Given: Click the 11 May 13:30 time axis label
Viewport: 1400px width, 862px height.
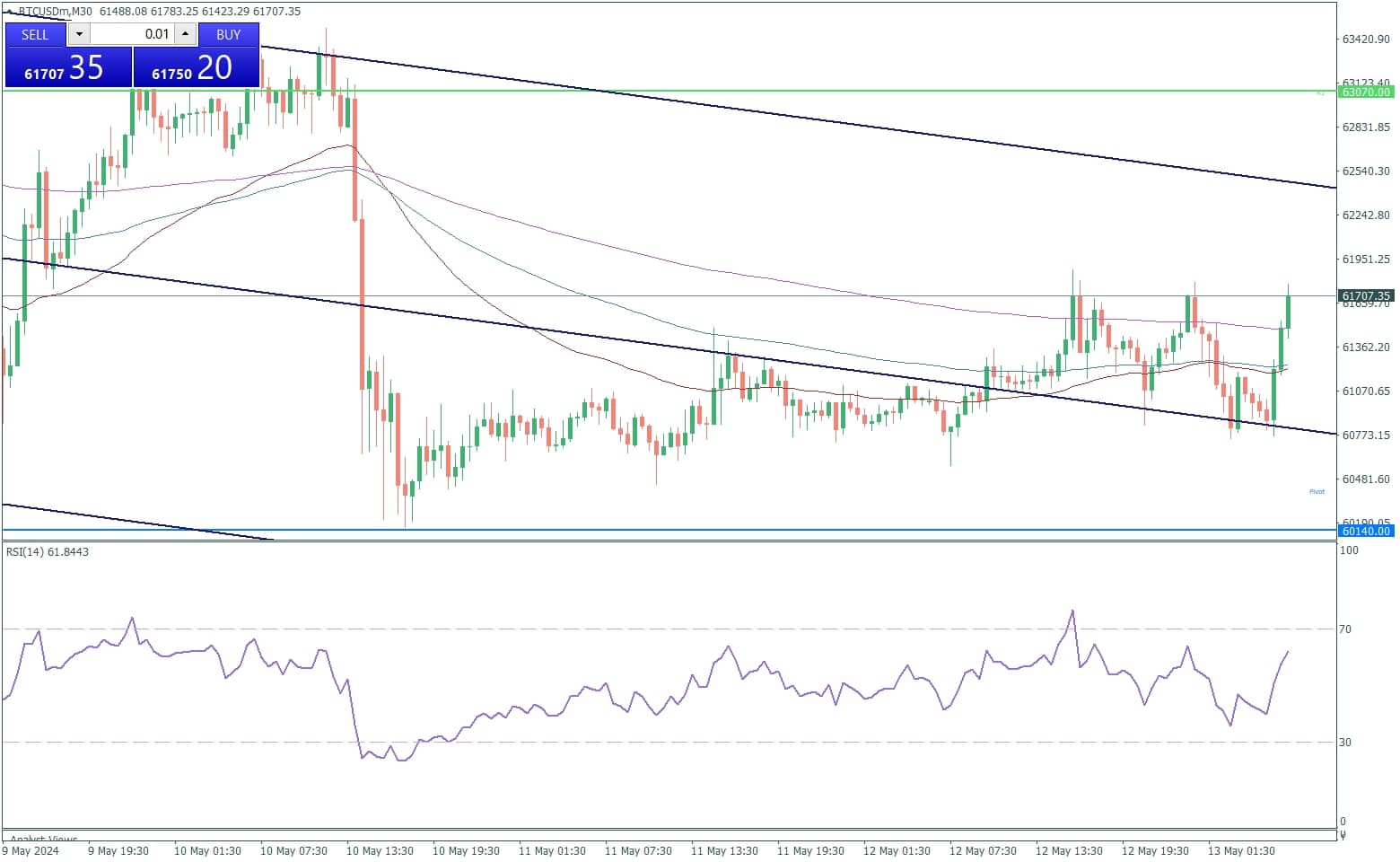Looking at the screenshot, I should tap(724, 851).
